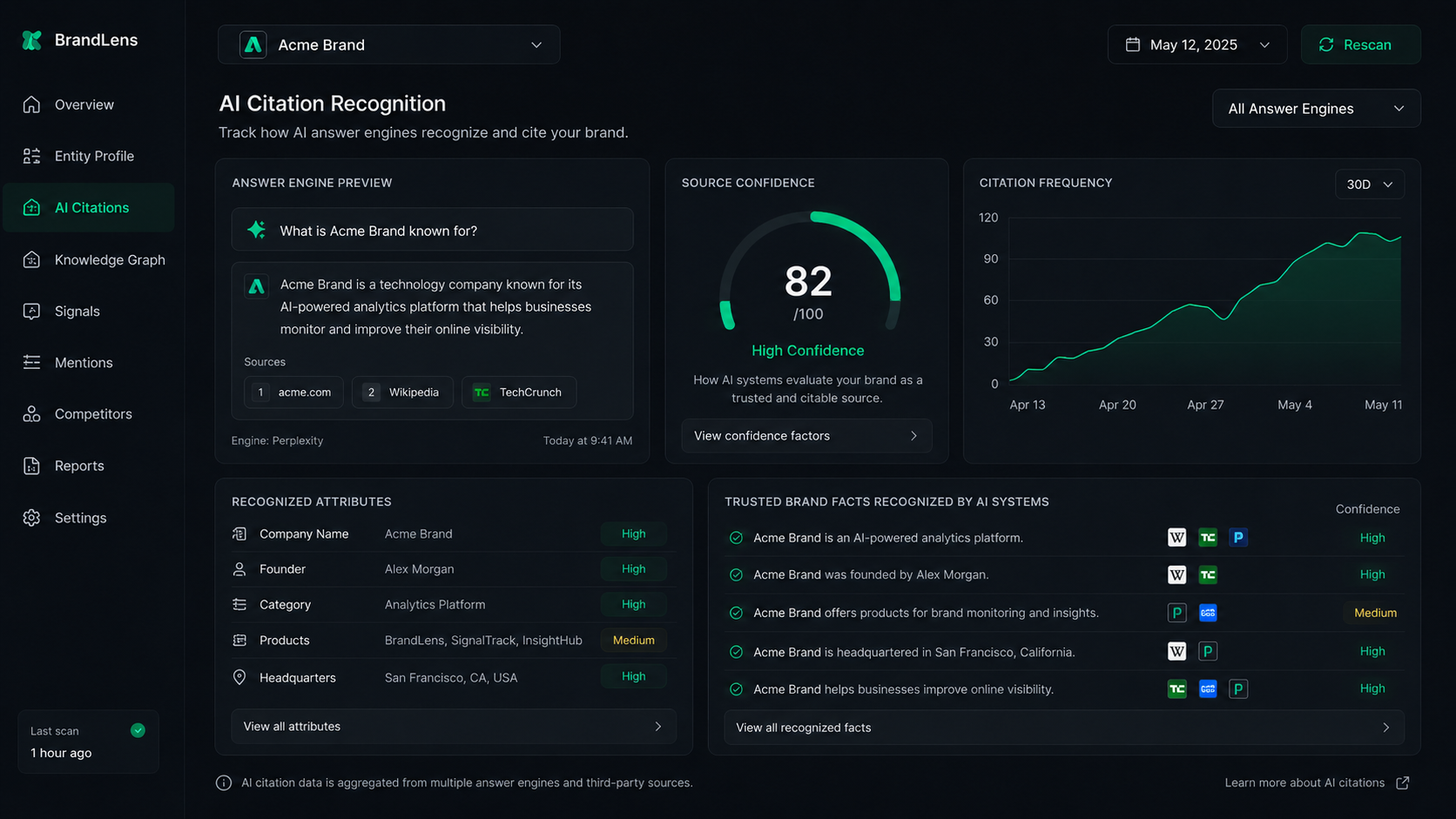Click the Knowledge Graph sidebar icon
1456x819 pixels.
(32, 259)
